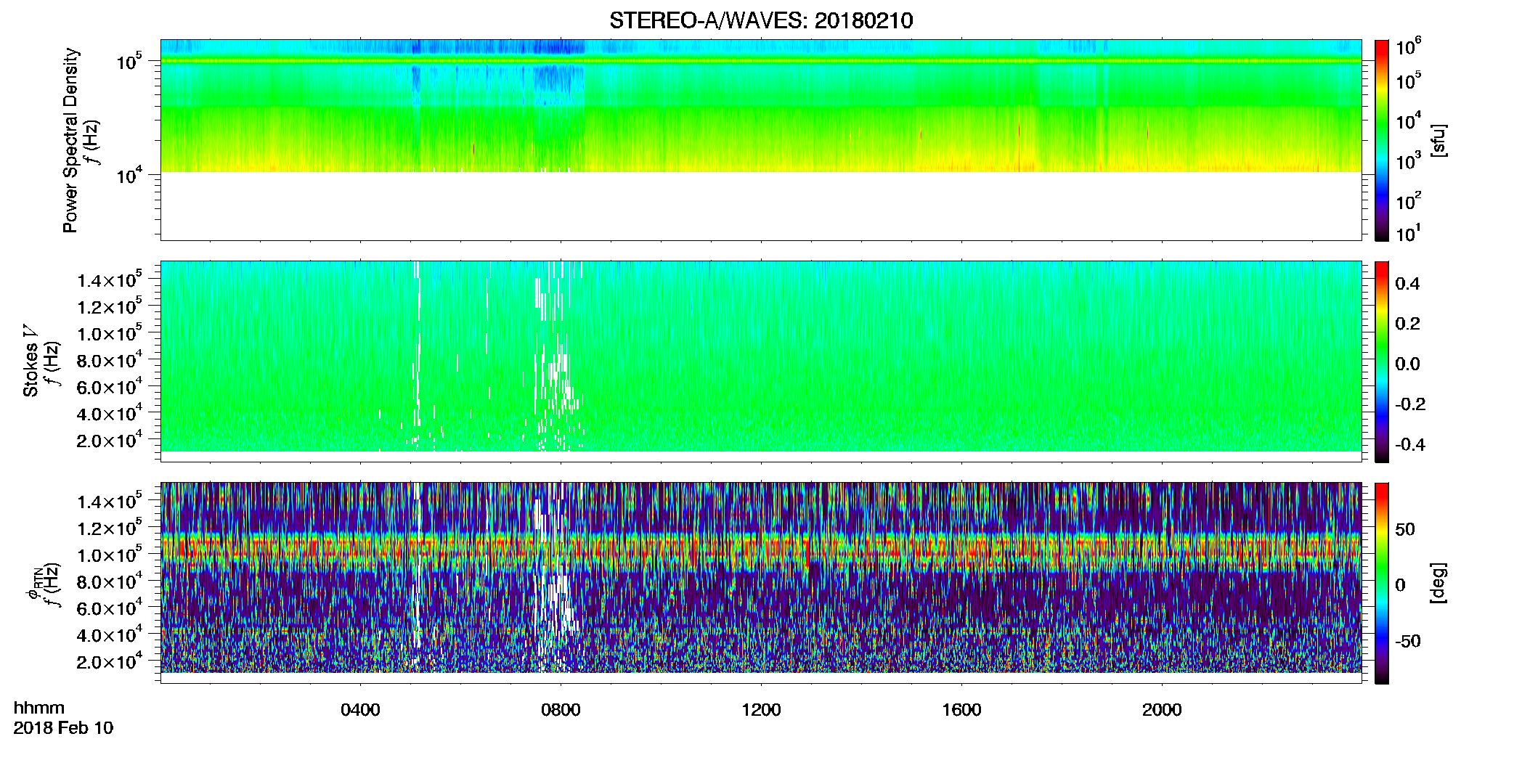1522x784 pixels.
Task: Click the 2018 Feb 10 date label
Action: point(63,727)
